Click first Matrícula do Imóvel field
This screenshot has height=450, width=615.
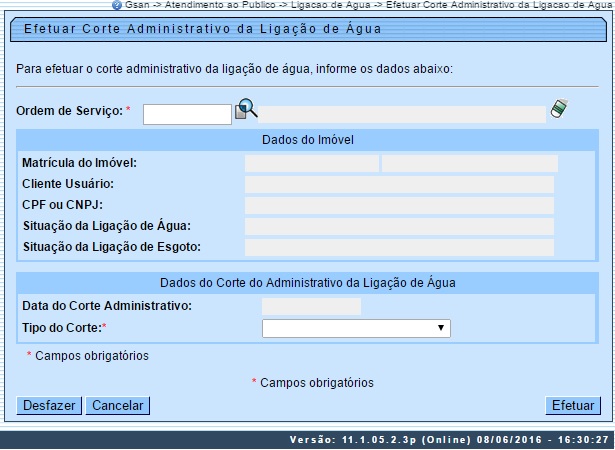pyautogui.click(x=312, y=164)
